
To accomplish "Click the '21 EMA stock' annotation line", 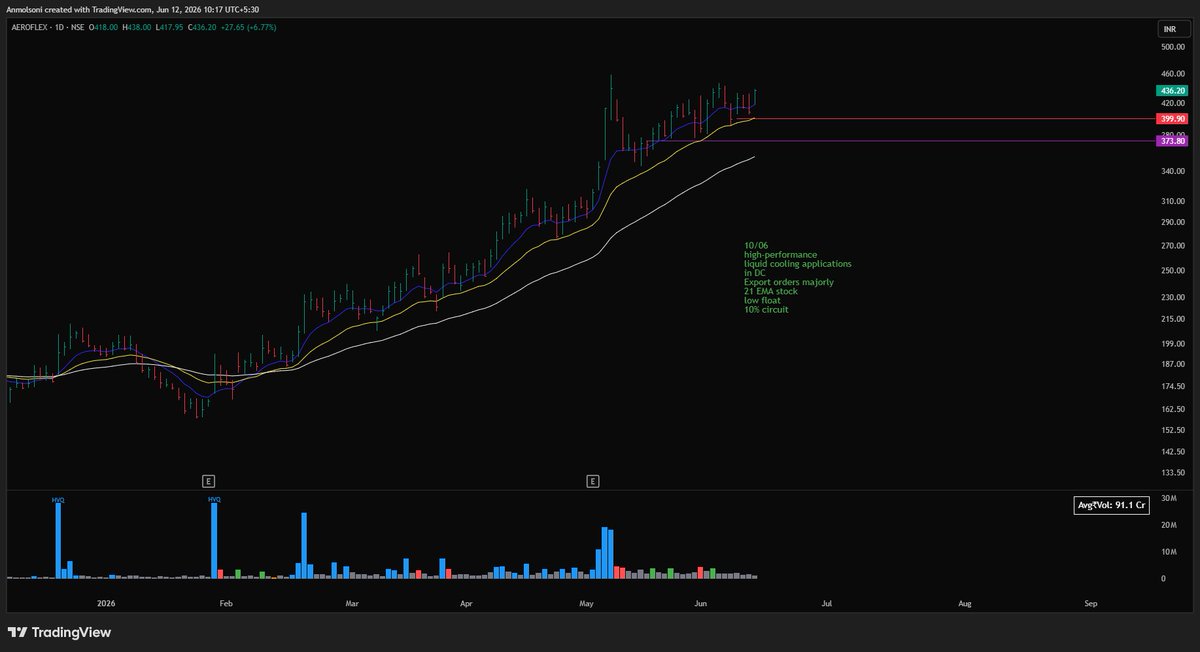I will (x=770, y=291).
